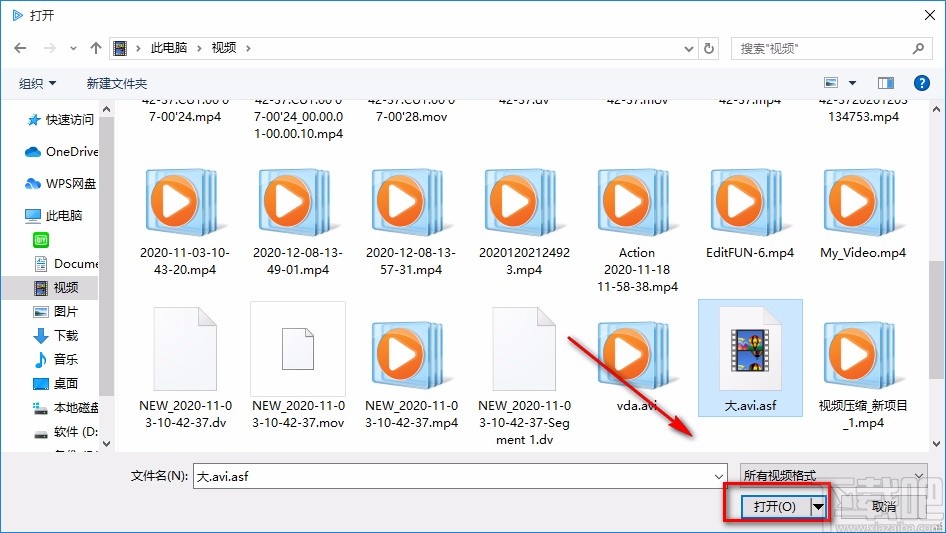The height and width of the screenshot is (533, 946).
Task: Select the EditFUN-6.mp4 file
Action: tap(750, 215)
